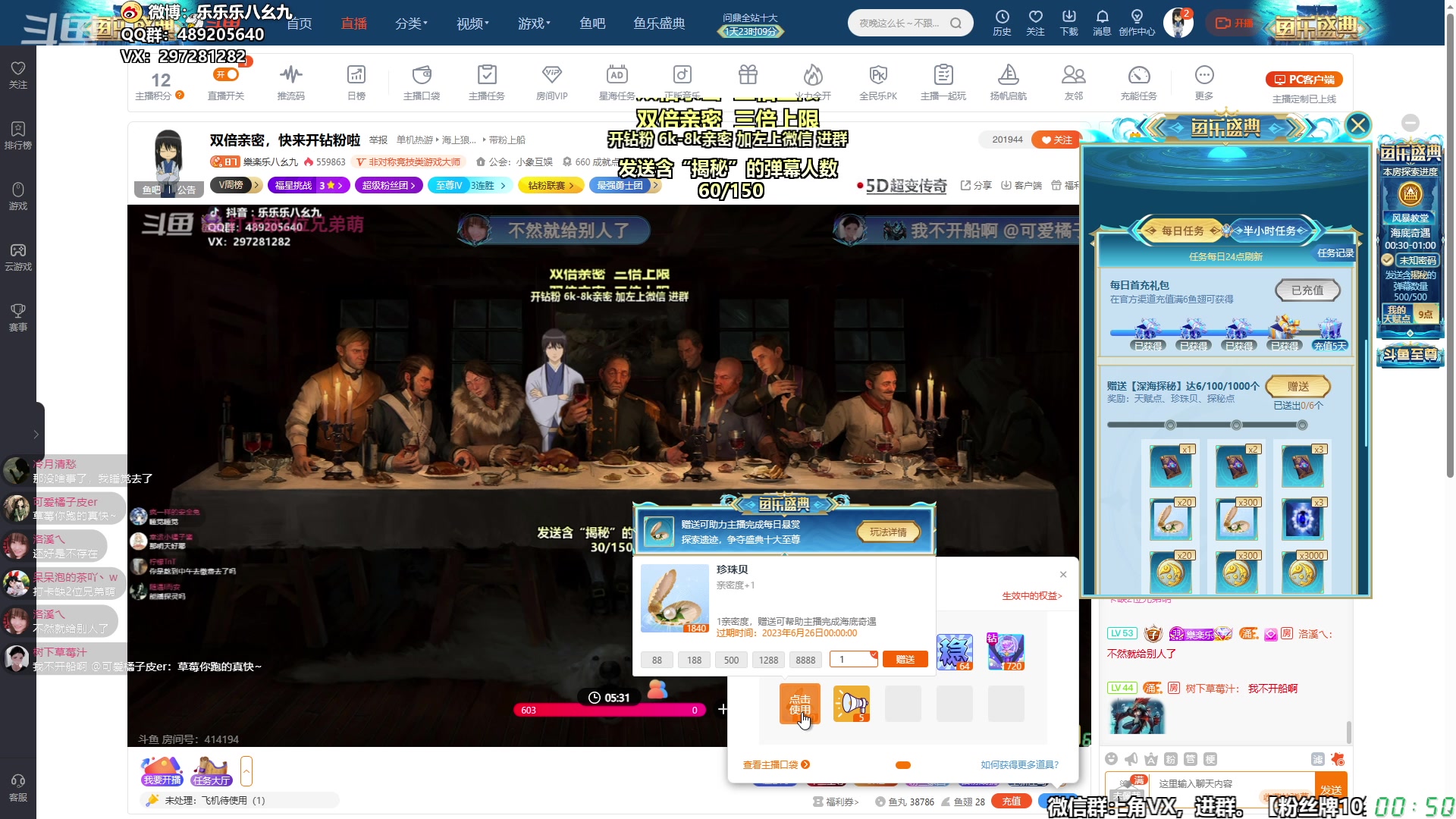Open 任务记录 task history
Image resolution: width=1456 pixels, height=819 pixels.
(1335, 253)
